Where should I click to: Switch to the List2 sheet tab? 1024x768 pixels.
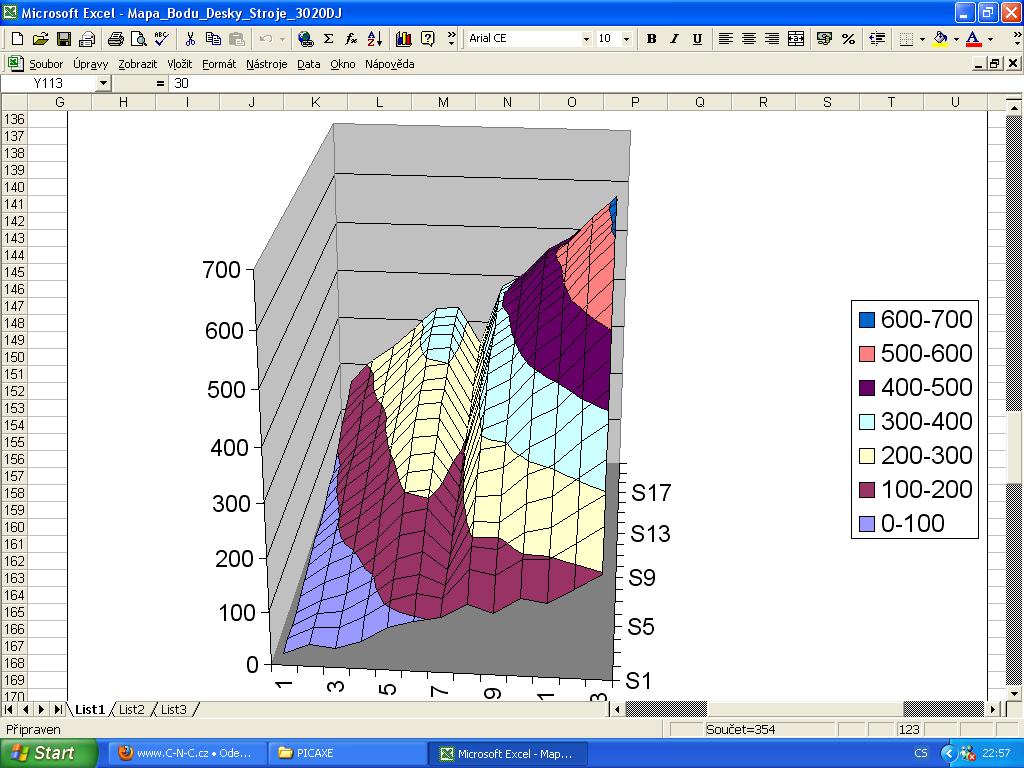pos(132,709)
